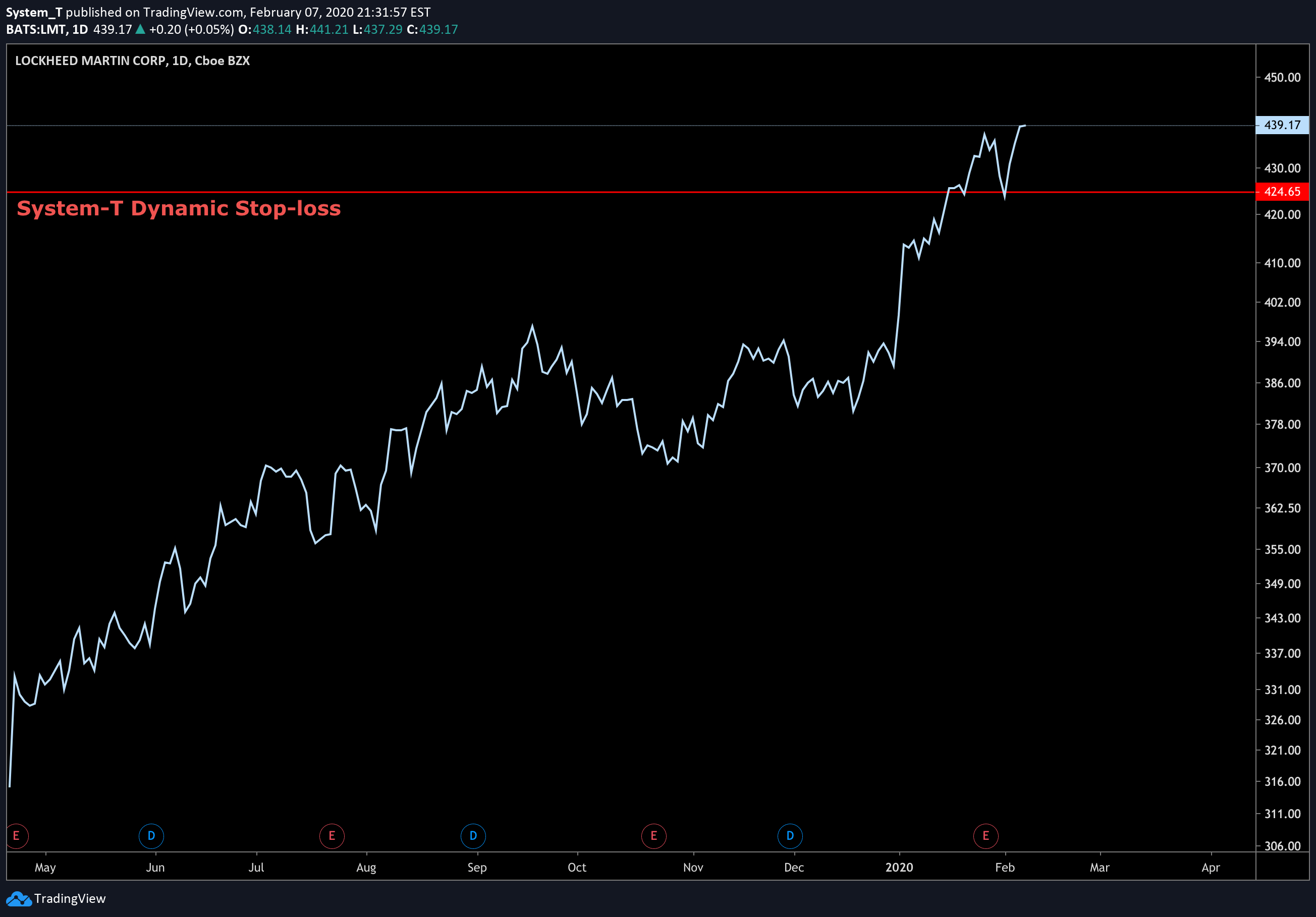
Task: Click the 378.00 price axis label
Action: click(1283, 424)
